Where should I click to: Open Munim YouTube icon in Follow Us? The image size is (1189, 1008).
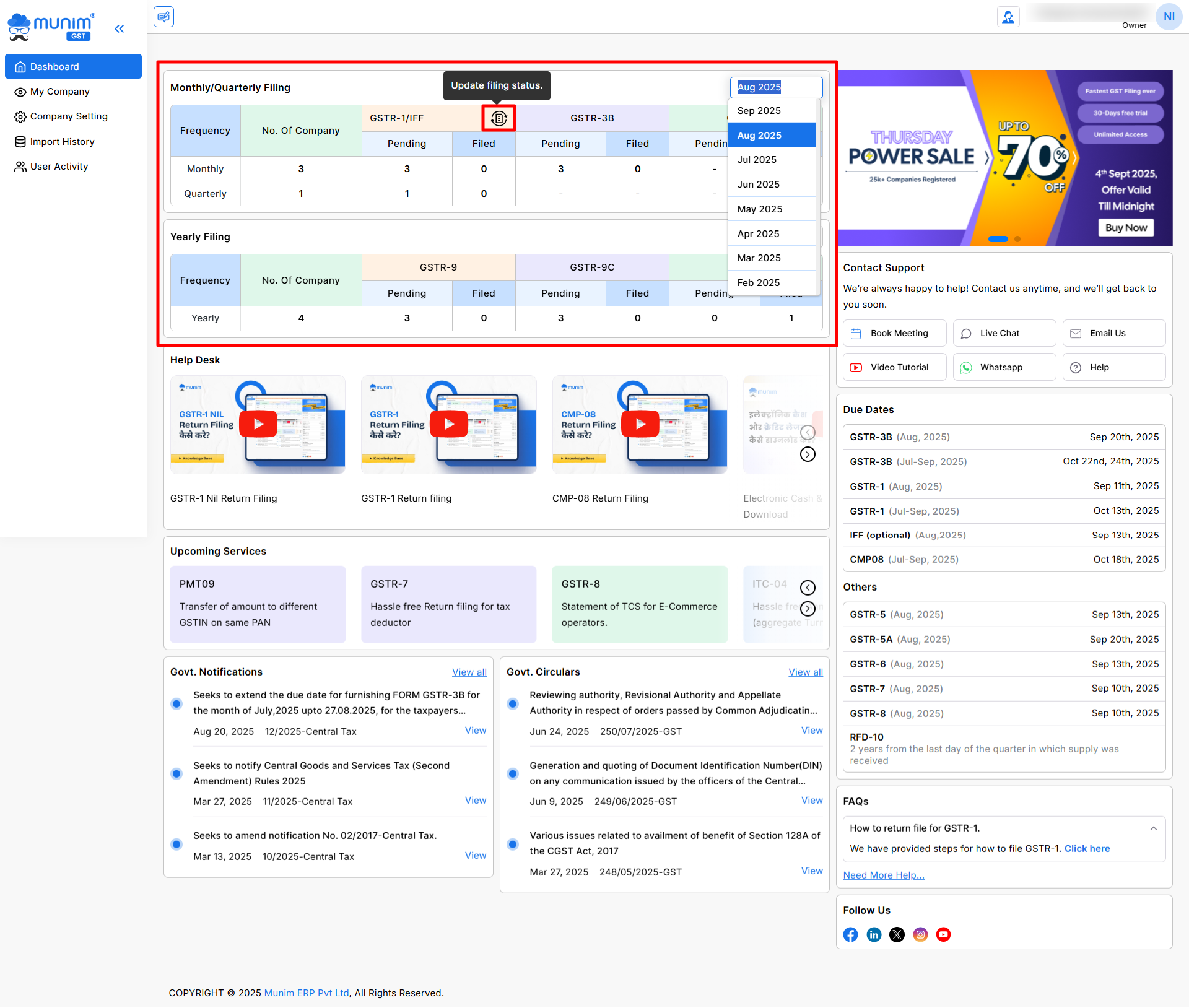(943, 934)
